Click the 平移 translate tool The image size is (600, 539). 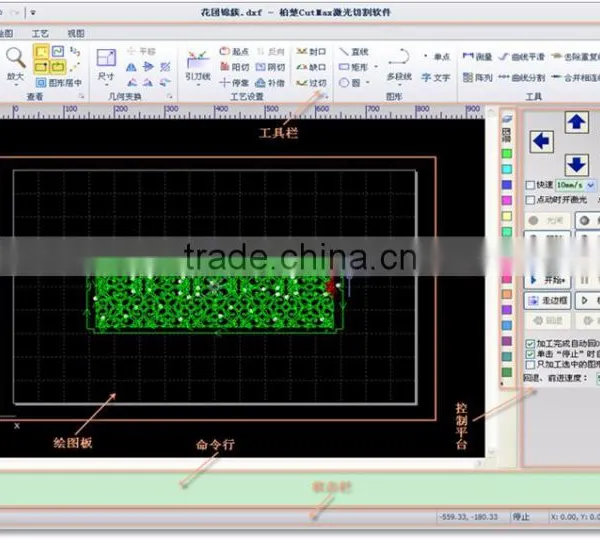[141, 51]
